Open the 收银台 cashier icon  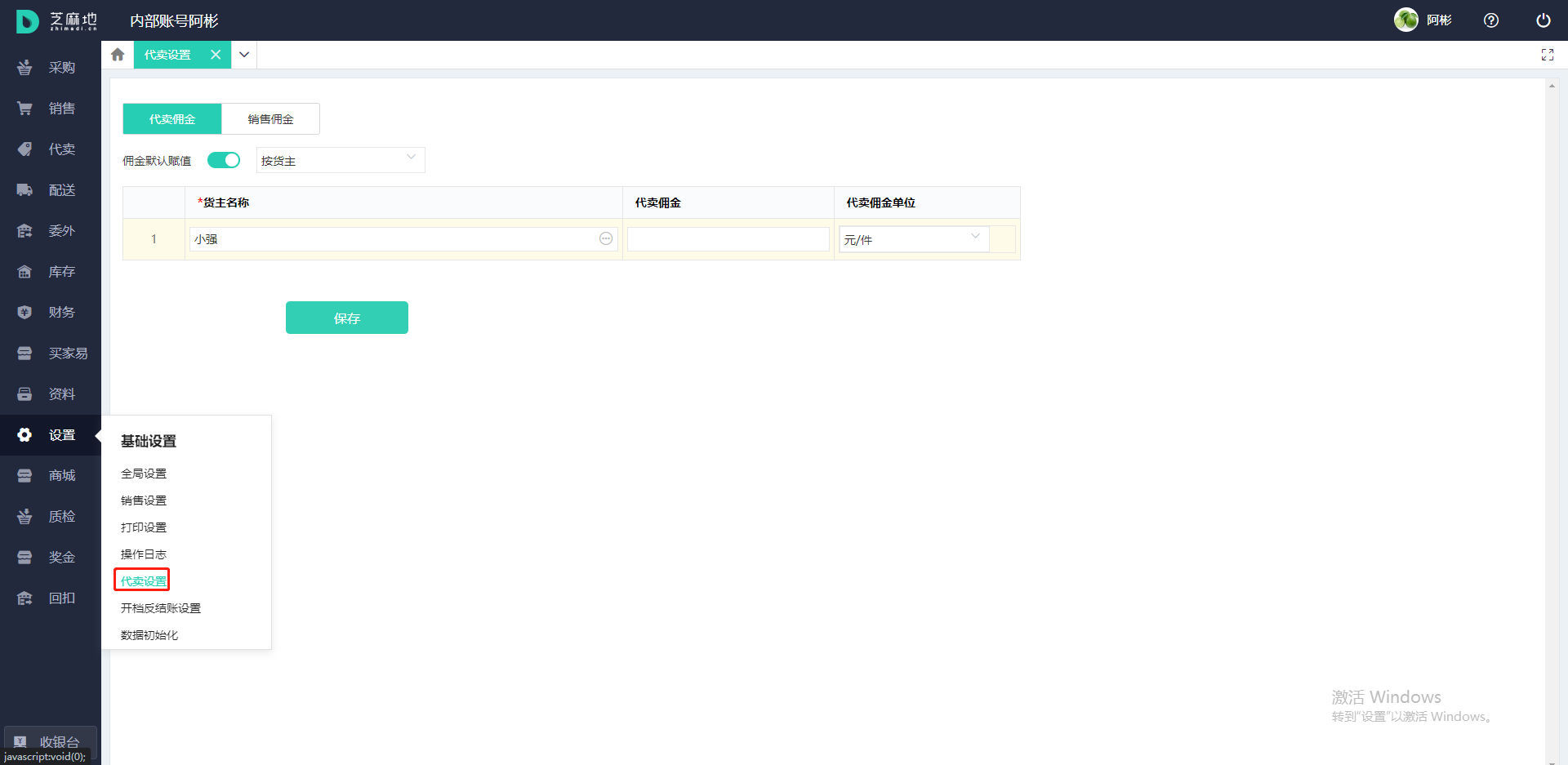pyautogui.click(x=20, y=741)
